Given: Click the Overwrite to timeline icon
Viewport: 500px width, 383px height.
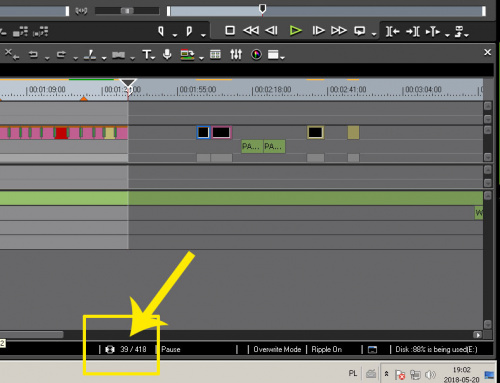Looking at the screenshot, I should 459,32.
